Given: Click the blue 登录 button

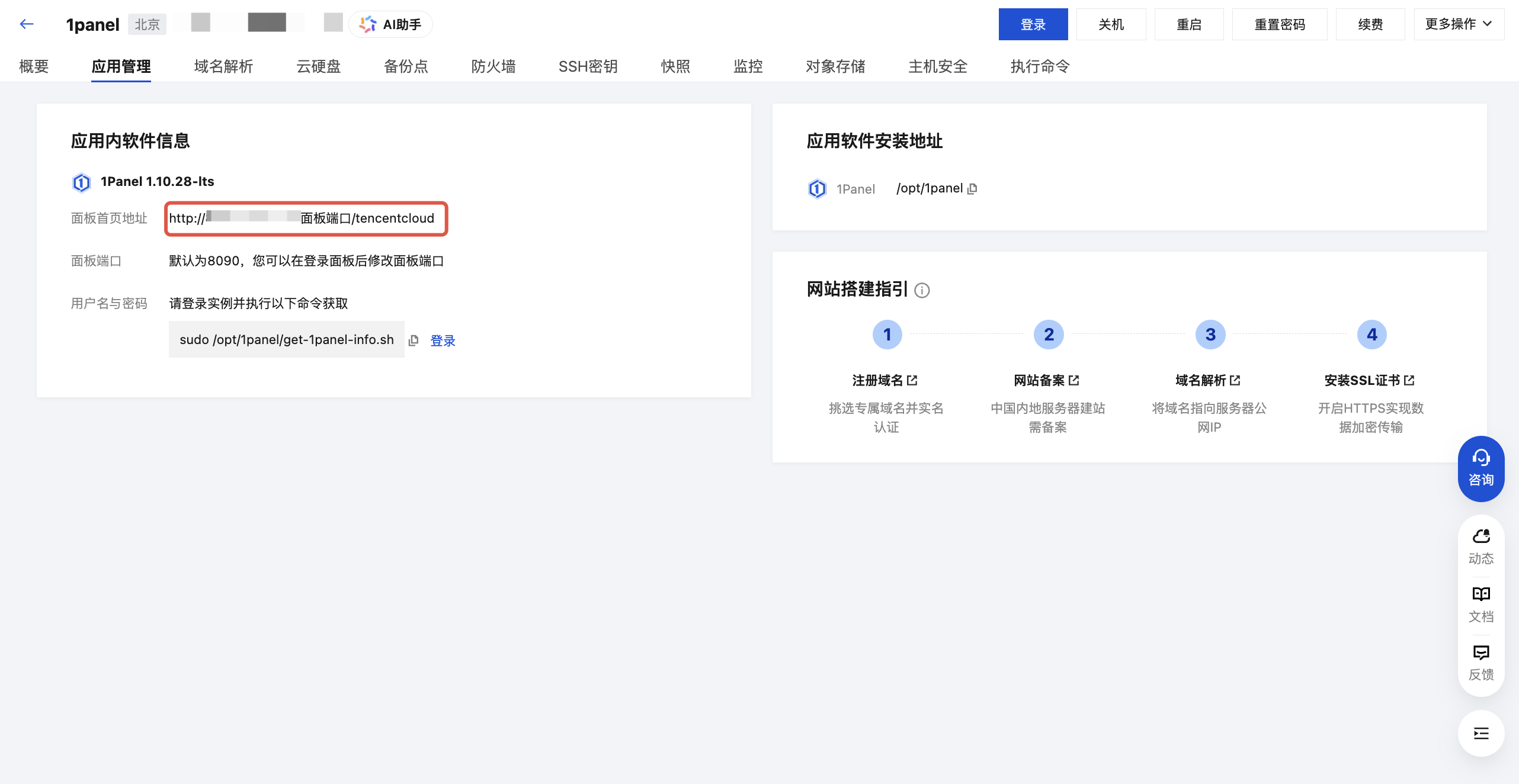Looking at the screenshot, I should [1033, 24].
